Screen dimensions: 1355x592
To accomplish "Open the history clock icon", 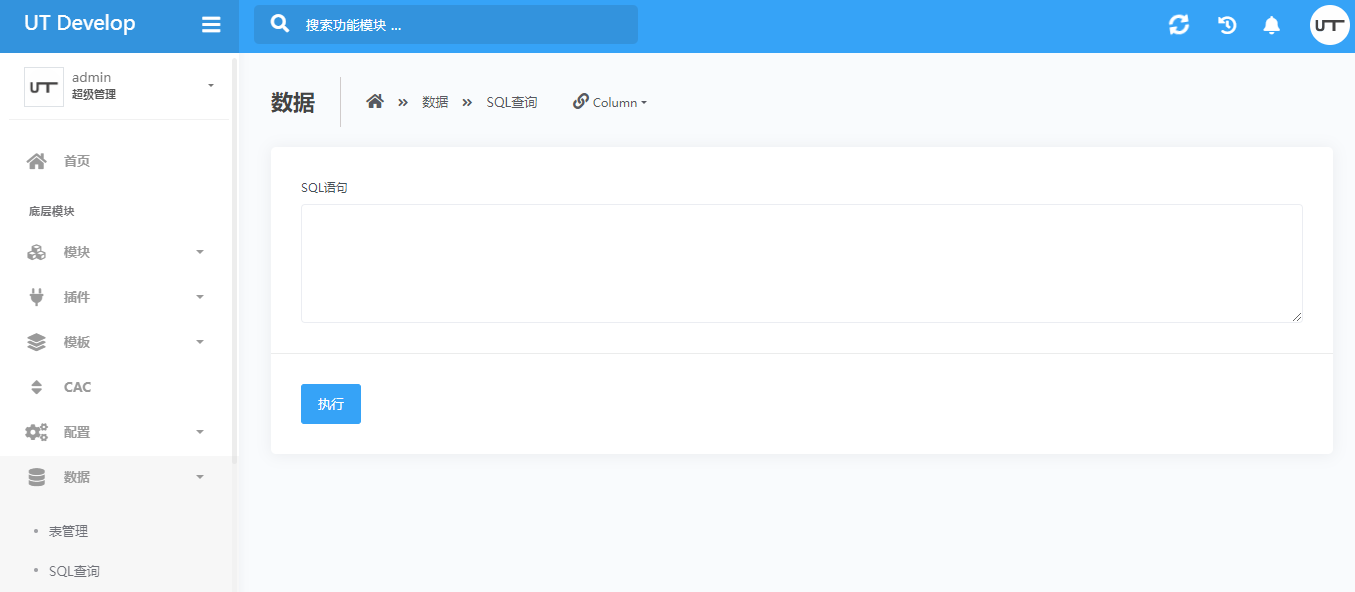I will coord(1227,25).
